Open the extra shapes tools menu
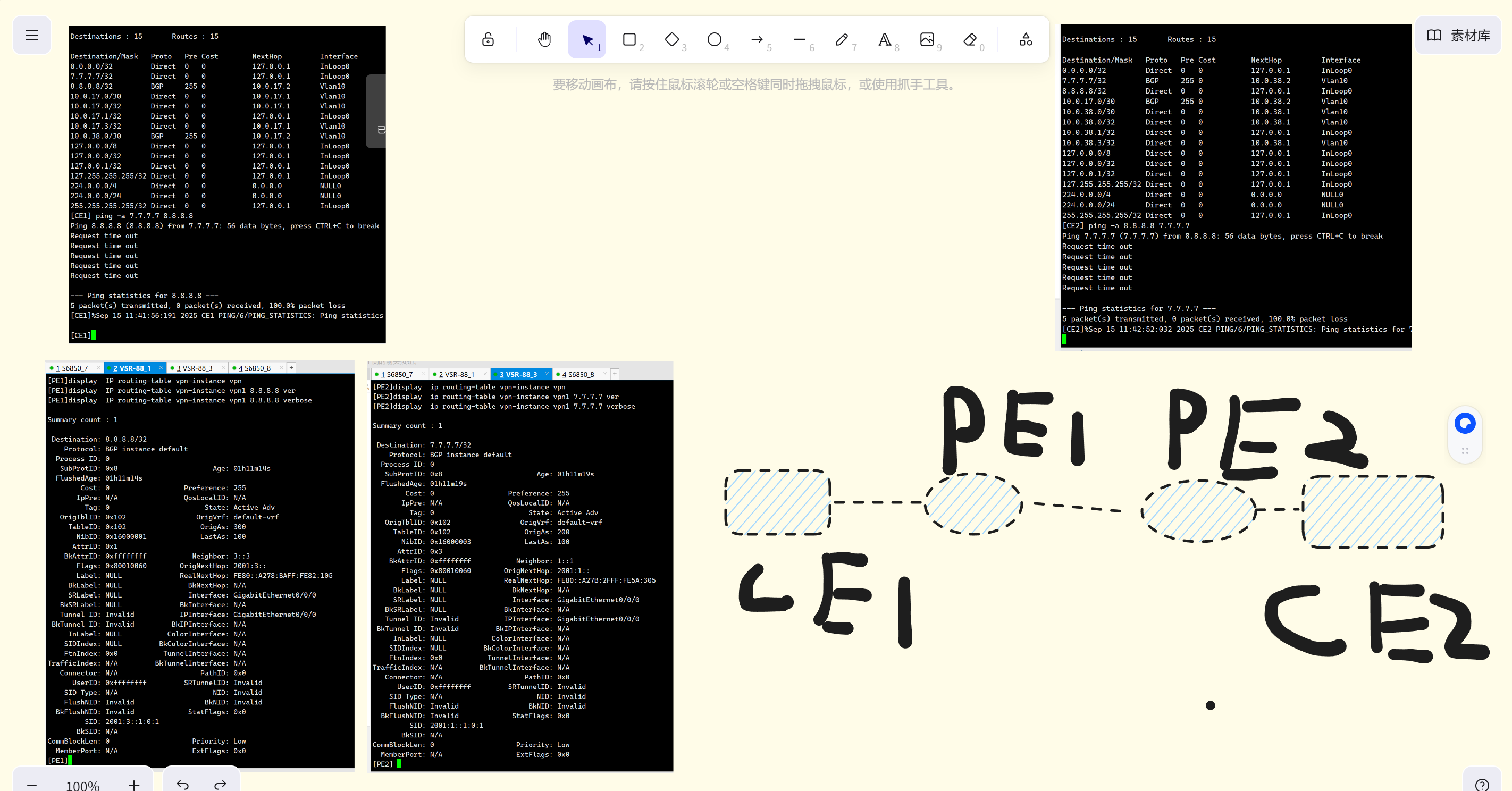Viewport: 1512px width, 791px height. 1026,39
